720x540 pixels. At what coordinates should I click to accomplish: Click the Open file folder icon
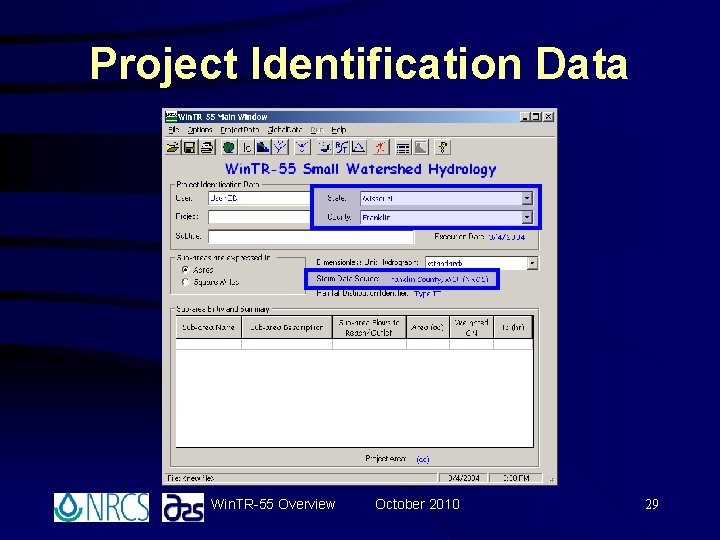[x=173, y=147]
